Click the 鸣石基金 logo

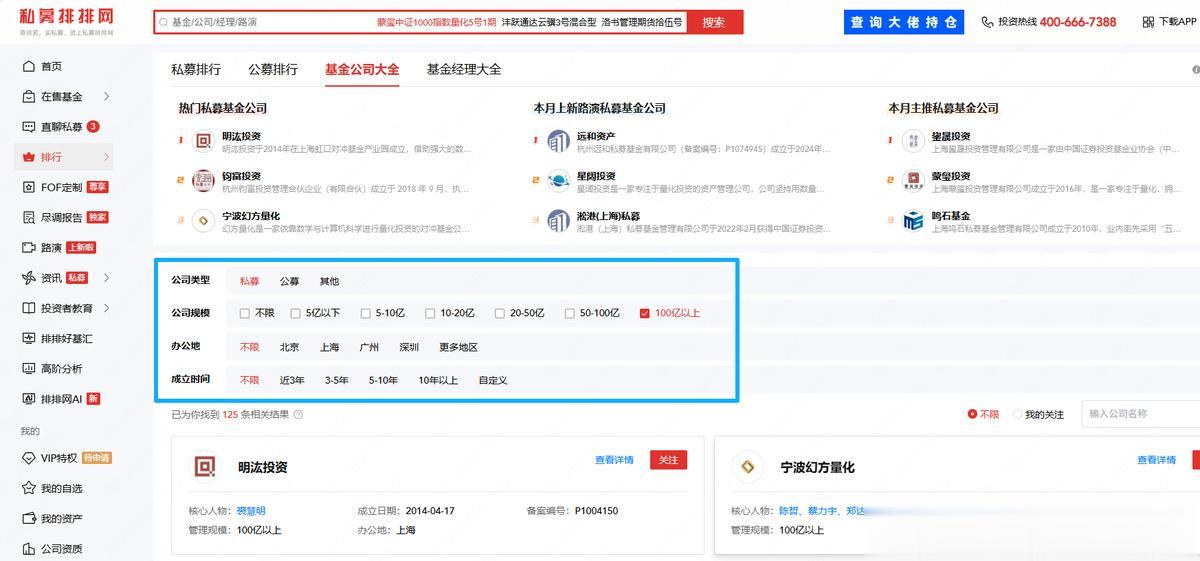913,221
